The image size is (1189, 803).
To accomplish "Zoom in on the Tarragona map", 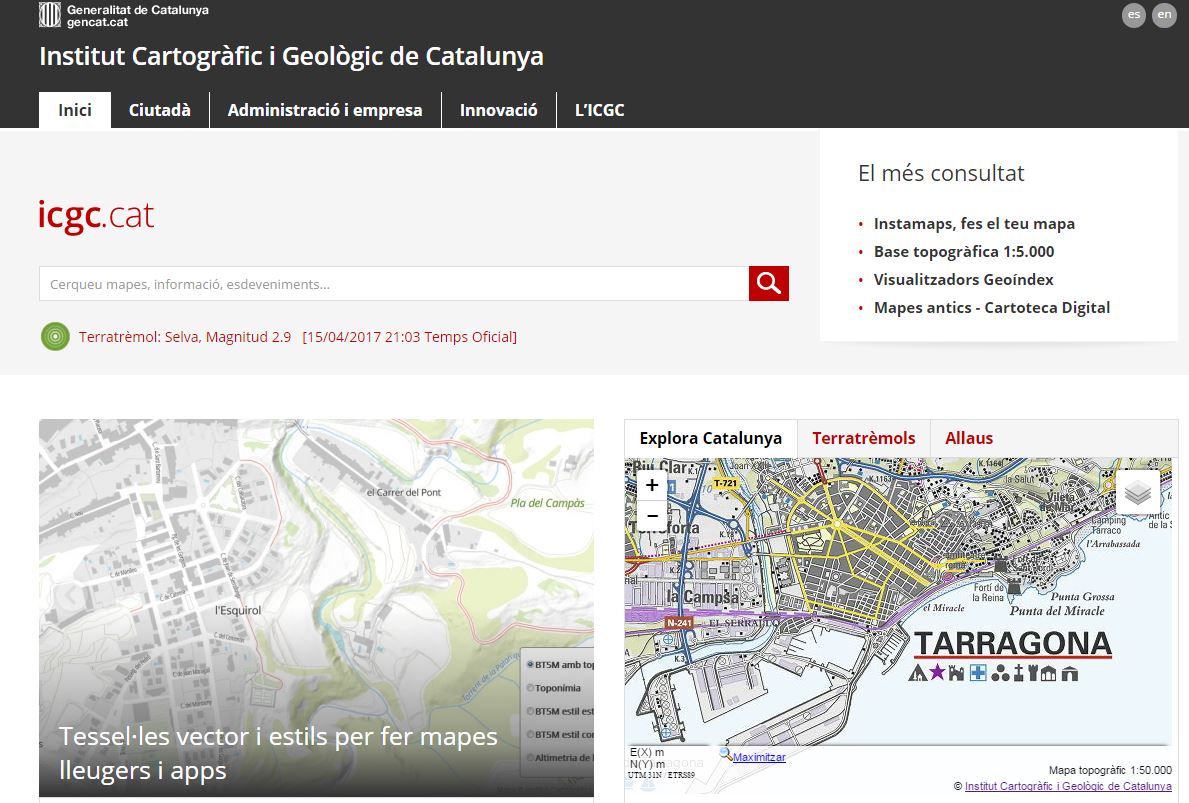I will point(652,485).
